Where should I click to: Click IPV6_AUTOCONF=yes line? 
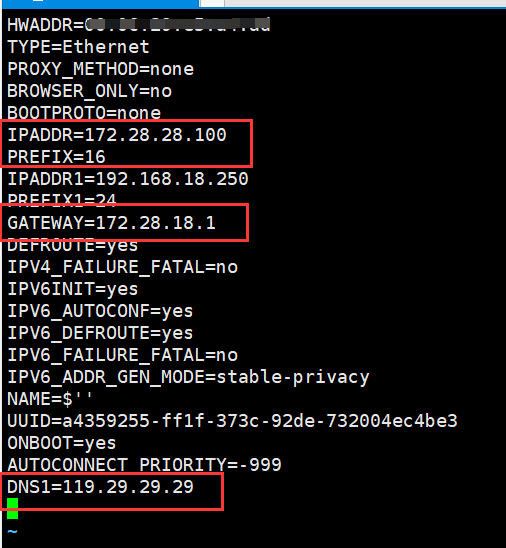[x=100, y=311]
